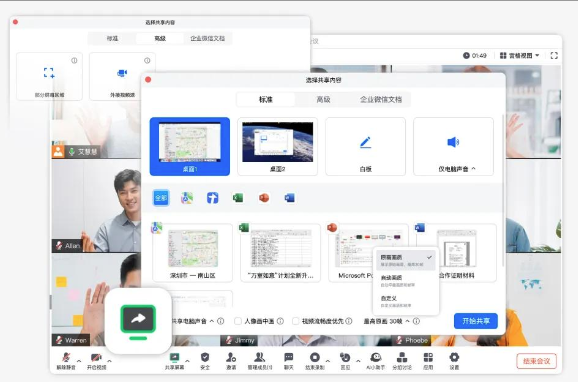Open the Settings gear icon
578x382 pixels.
coord(454,357)
